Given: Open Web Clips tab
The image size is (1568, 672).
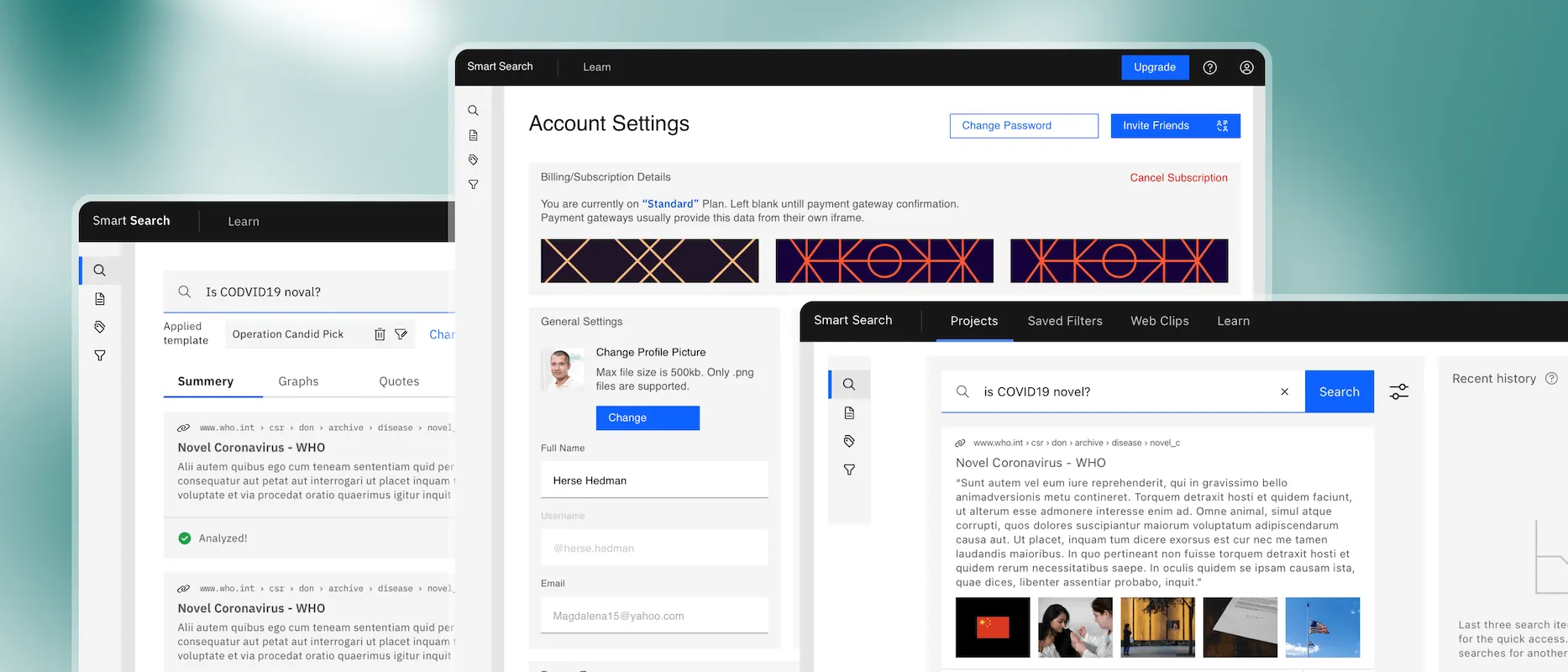Looking at the screenshot, I should click(1160, 321).
